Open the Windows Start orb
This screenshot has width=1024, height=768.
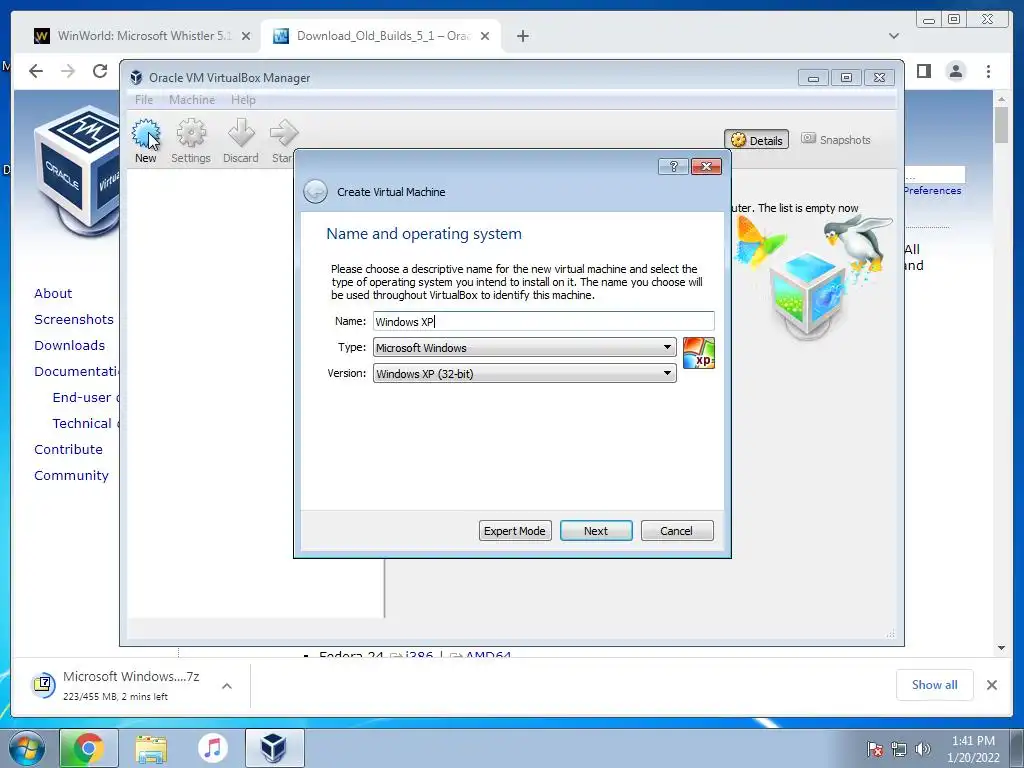click(x=26, y=748)
